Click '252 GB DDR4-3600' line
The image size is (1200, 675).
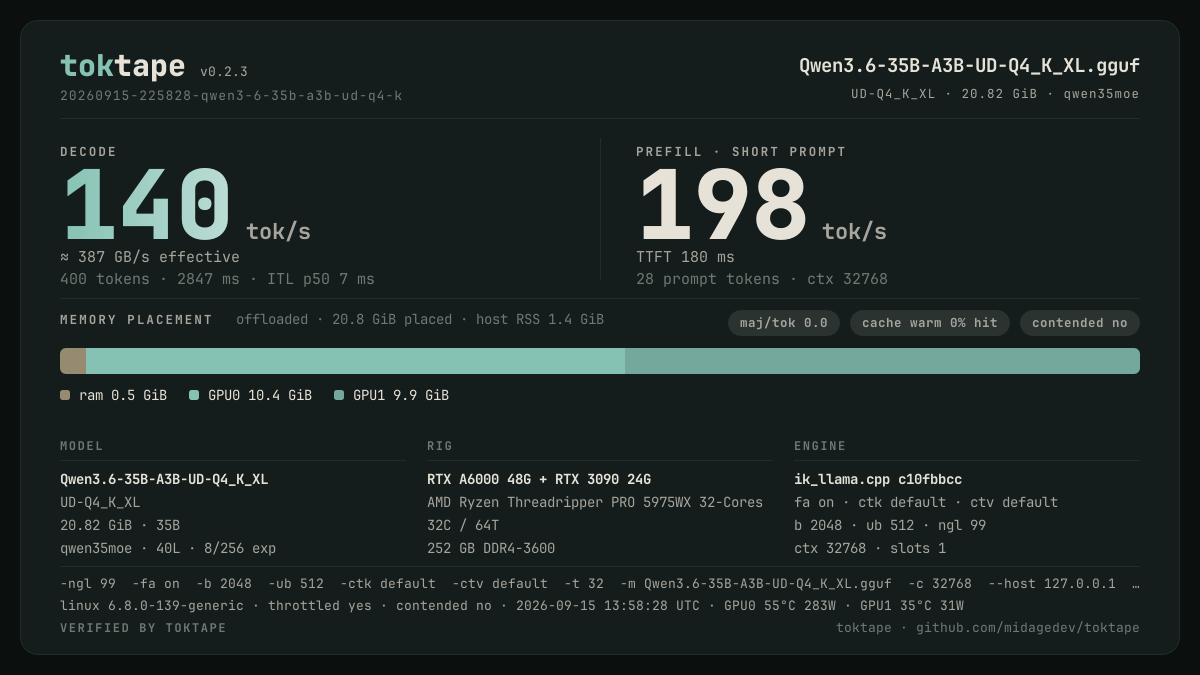point(491,548)
